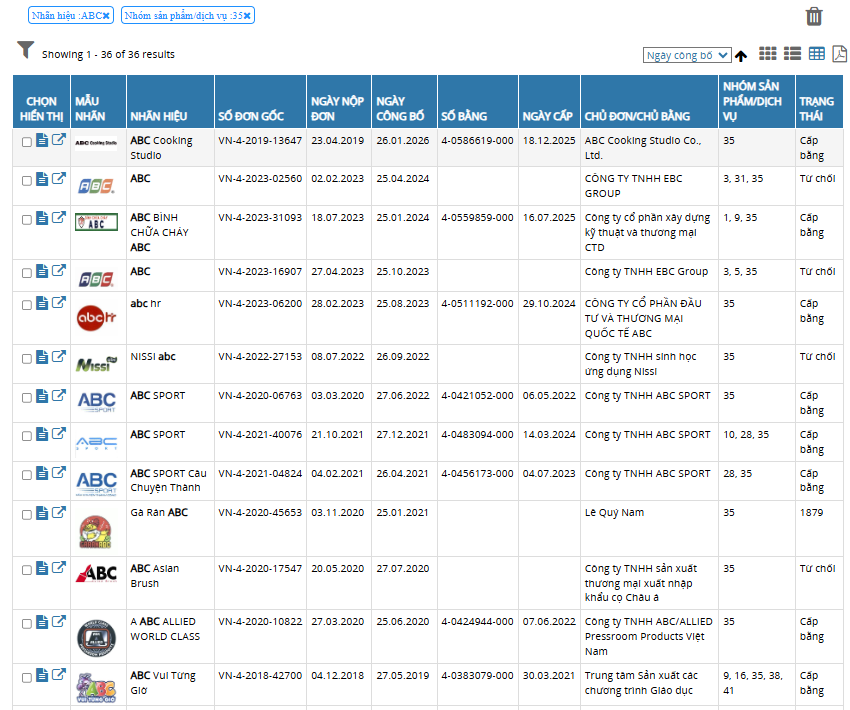Image resolution: width=850 pixels, height=710 pixels.
Task: Click the ABC Cooking Studio logo thumbnail
Action: [96, 143]
